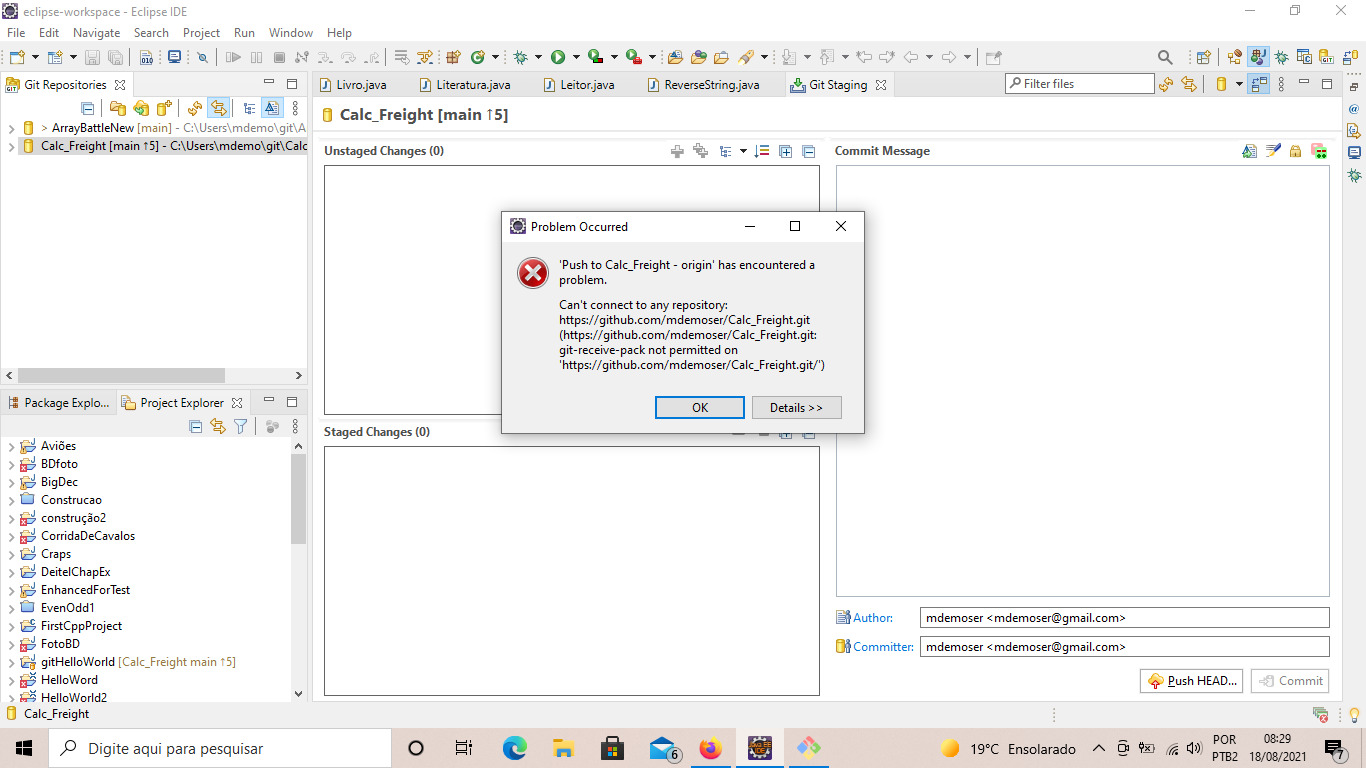Refresh the Git Repositories view

click(195, 108)
